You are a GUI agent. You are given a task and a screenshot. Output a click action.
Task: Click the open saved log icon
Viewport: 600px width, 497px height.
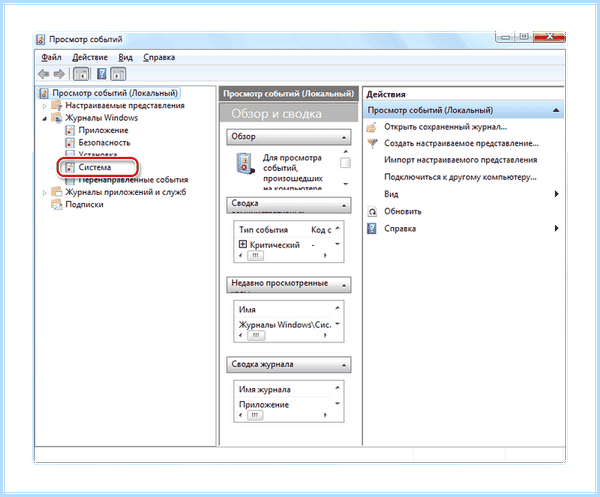372,127
